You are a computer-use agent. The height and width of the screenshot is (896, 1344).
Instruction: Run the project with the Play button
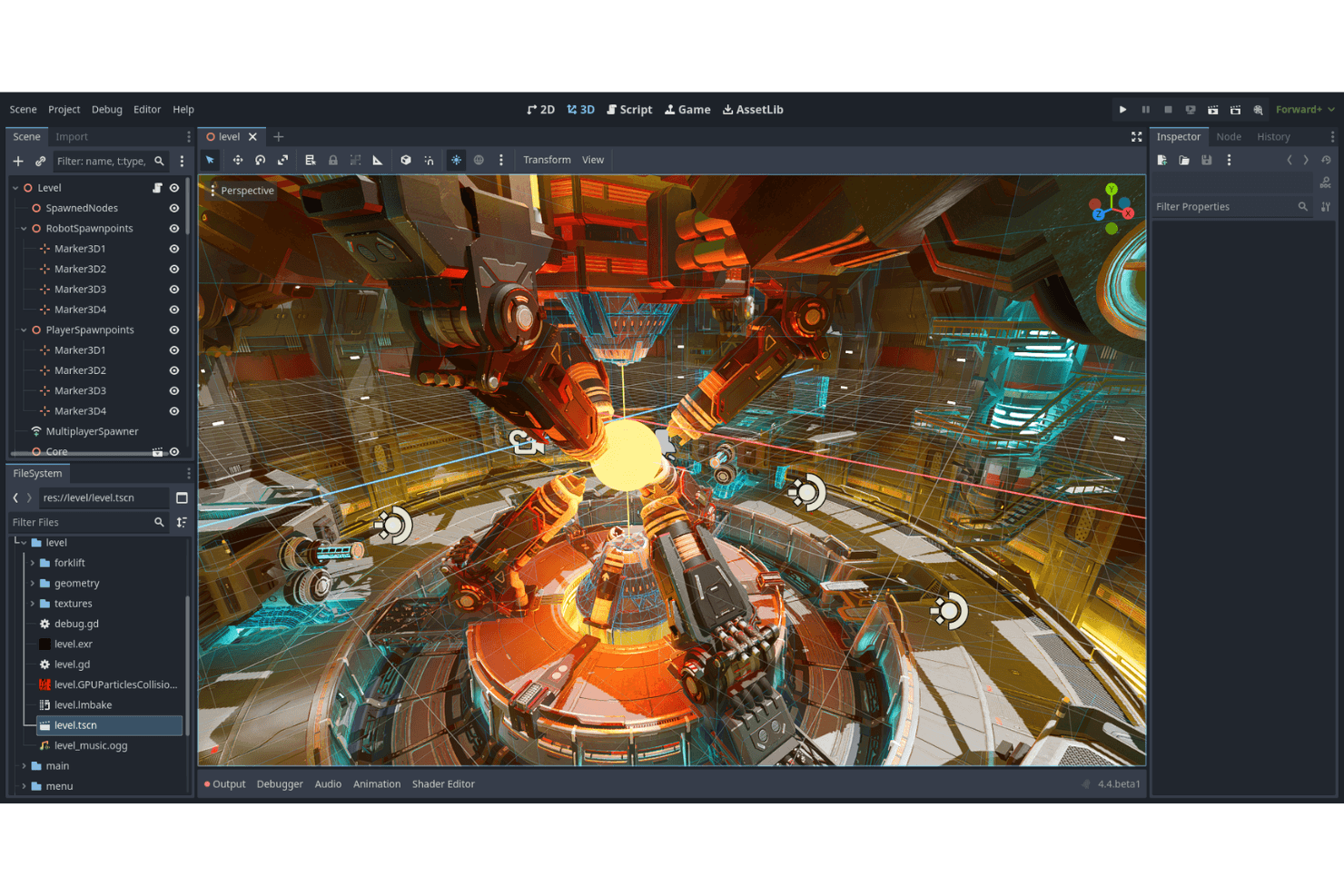[x=1123, y=110]
